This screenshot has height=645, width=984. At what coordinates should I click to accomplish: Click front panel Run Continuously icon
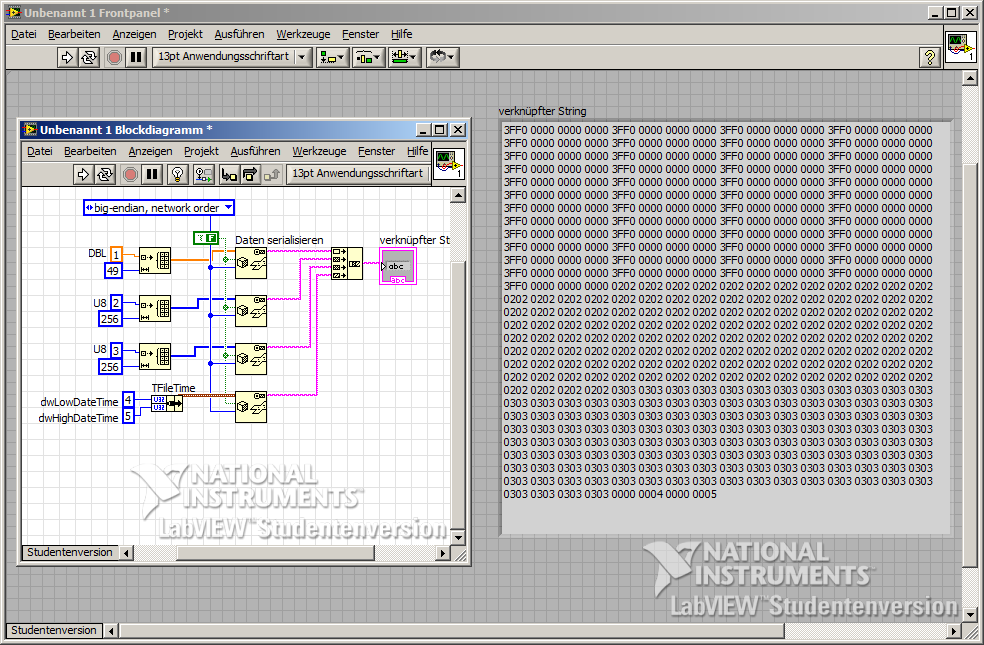coord(89,57)
